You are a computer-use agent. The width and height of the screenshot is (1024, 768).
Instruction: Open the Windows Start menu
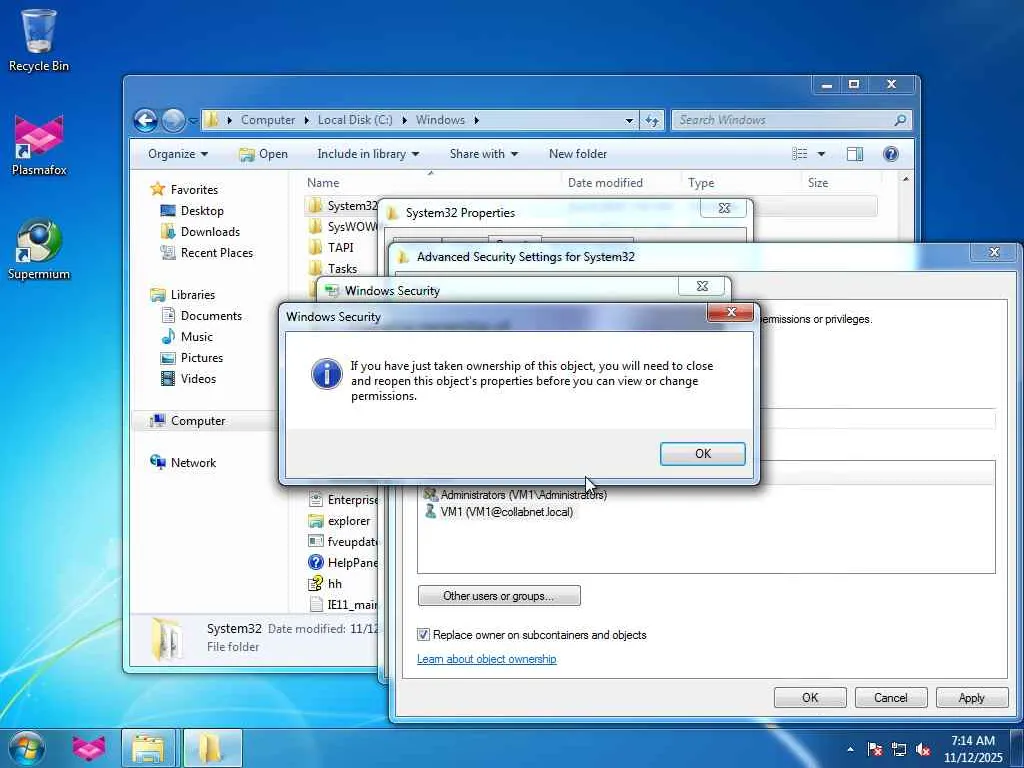tap(26, 748)
